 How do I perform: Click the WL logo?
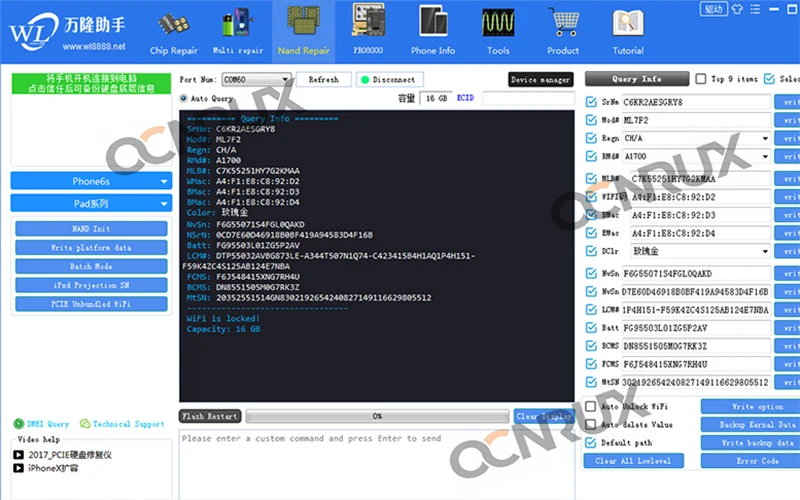point(33,31)
